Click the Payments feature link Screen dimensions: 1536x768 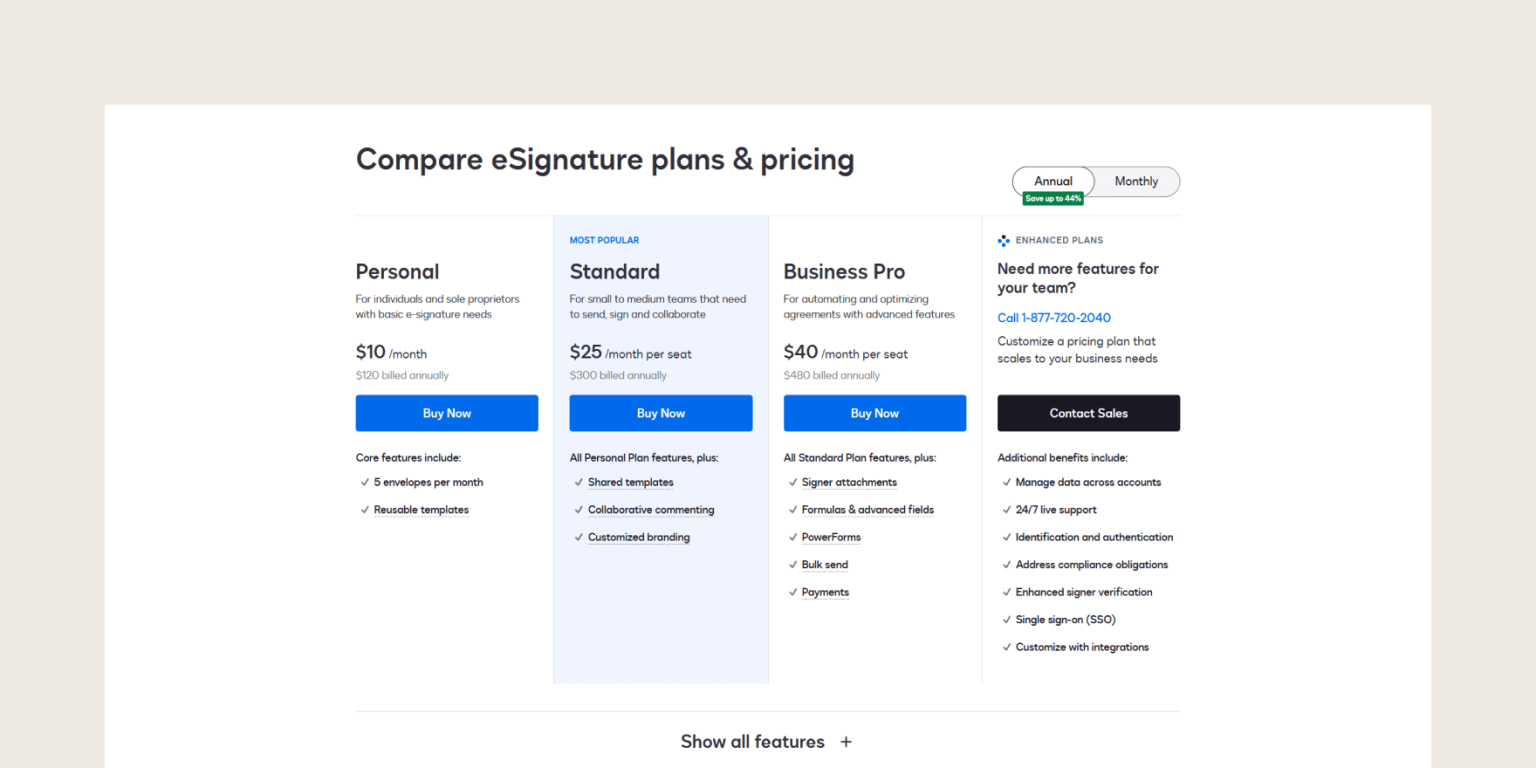(825, 592)
